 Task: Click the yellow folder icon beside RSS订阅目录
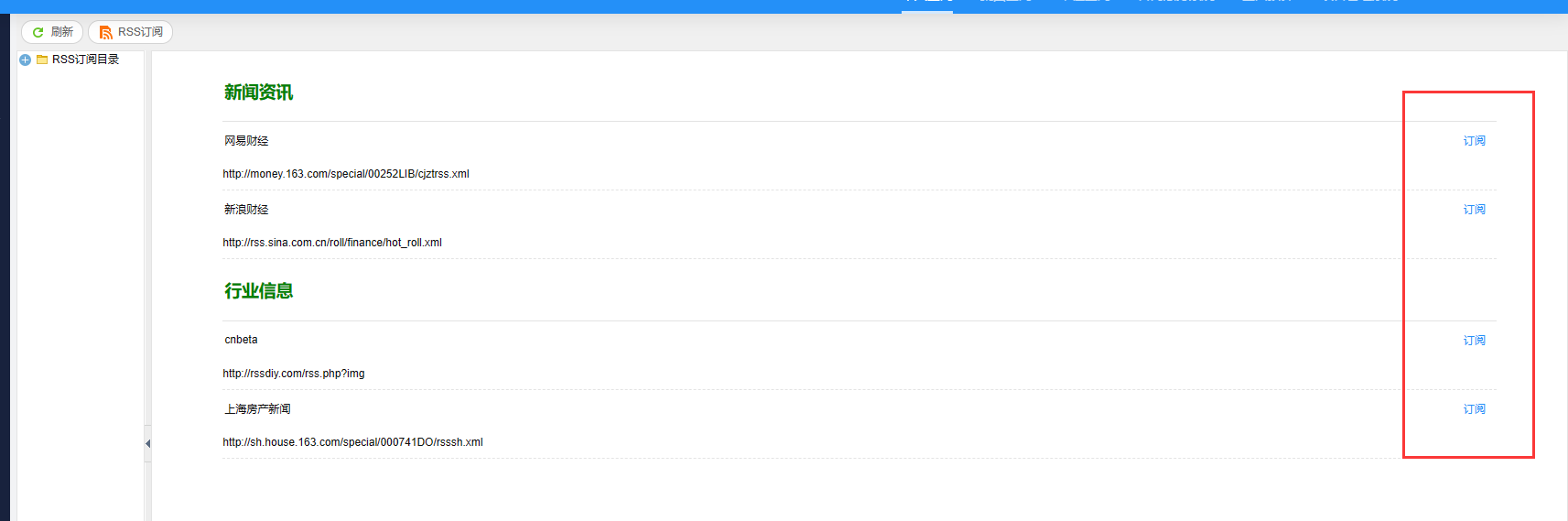coord(41,60)
